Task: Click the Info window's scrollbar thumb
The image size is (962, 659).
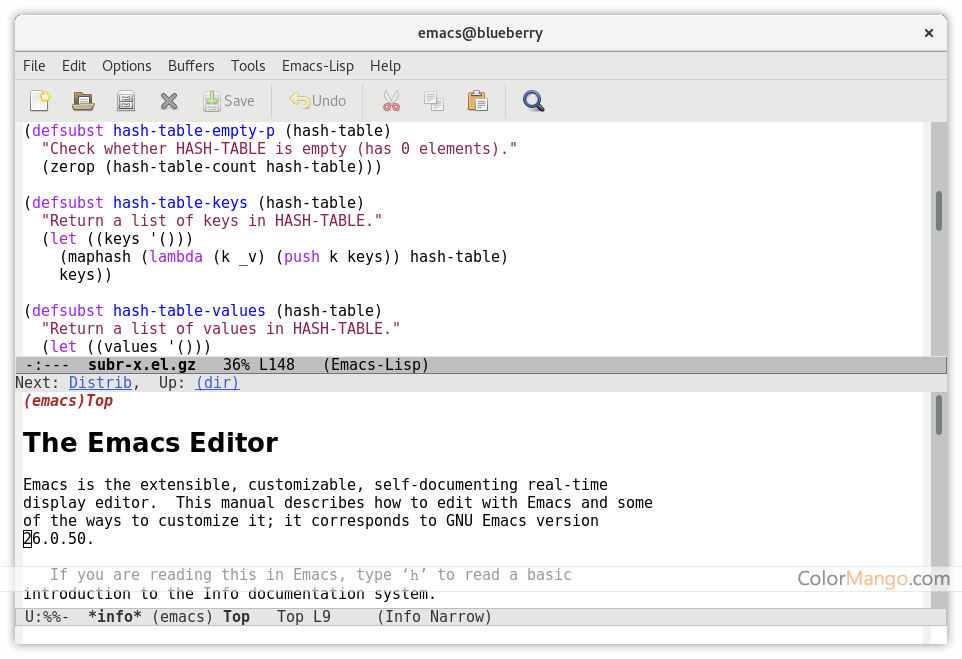Action: (939, 415)
